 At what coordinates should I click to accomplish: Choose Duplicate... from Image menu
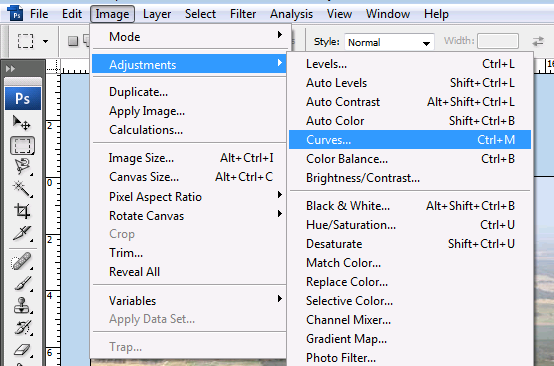click(x=189, y=92)
